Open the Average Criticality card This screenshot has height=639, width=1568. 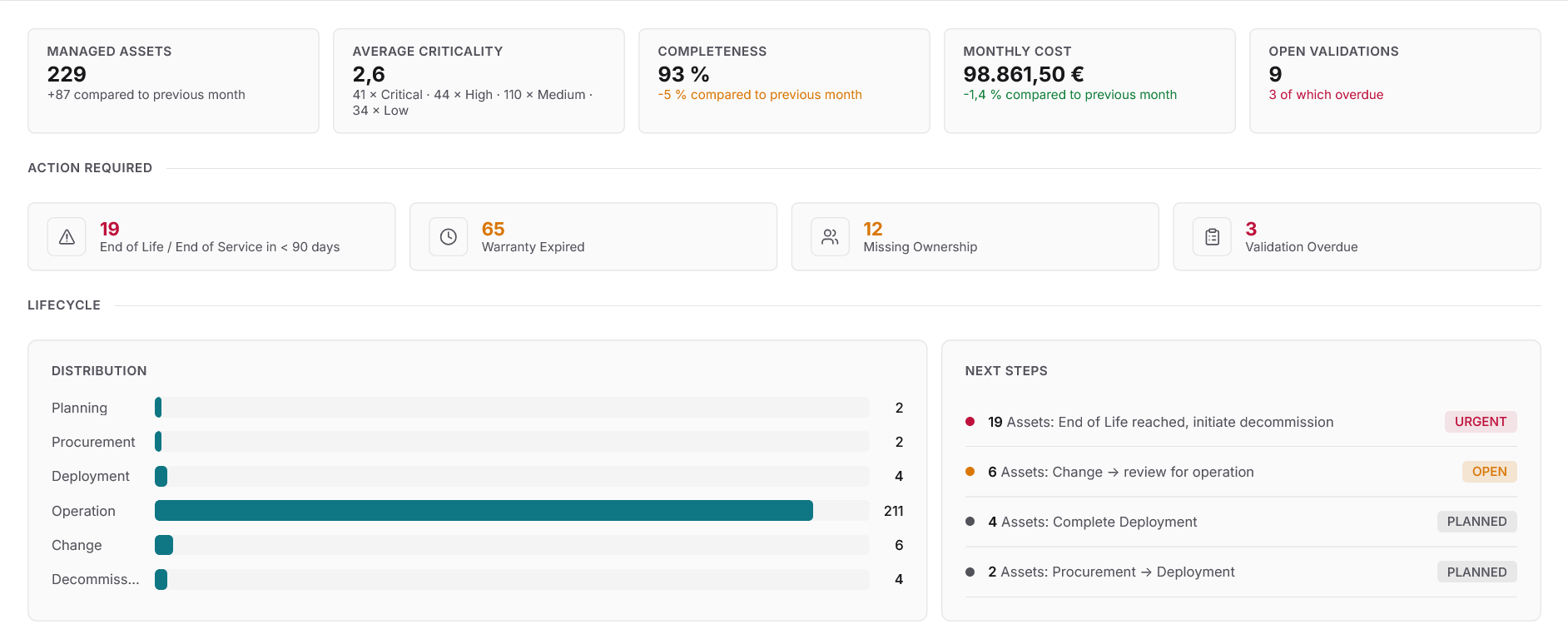[x=479, y=81]
